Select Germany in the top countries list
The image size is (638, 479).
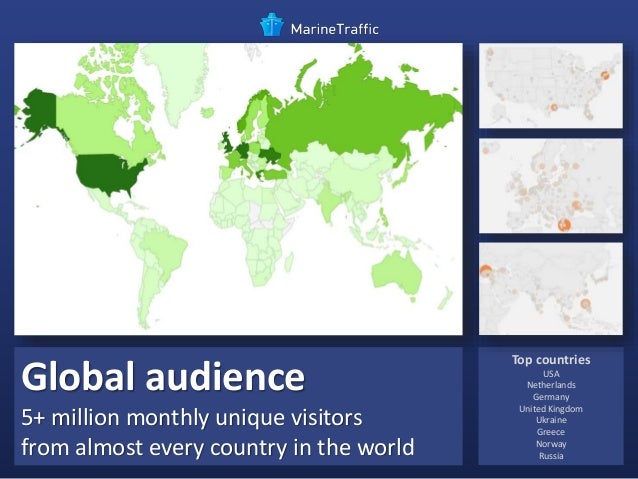551,397
